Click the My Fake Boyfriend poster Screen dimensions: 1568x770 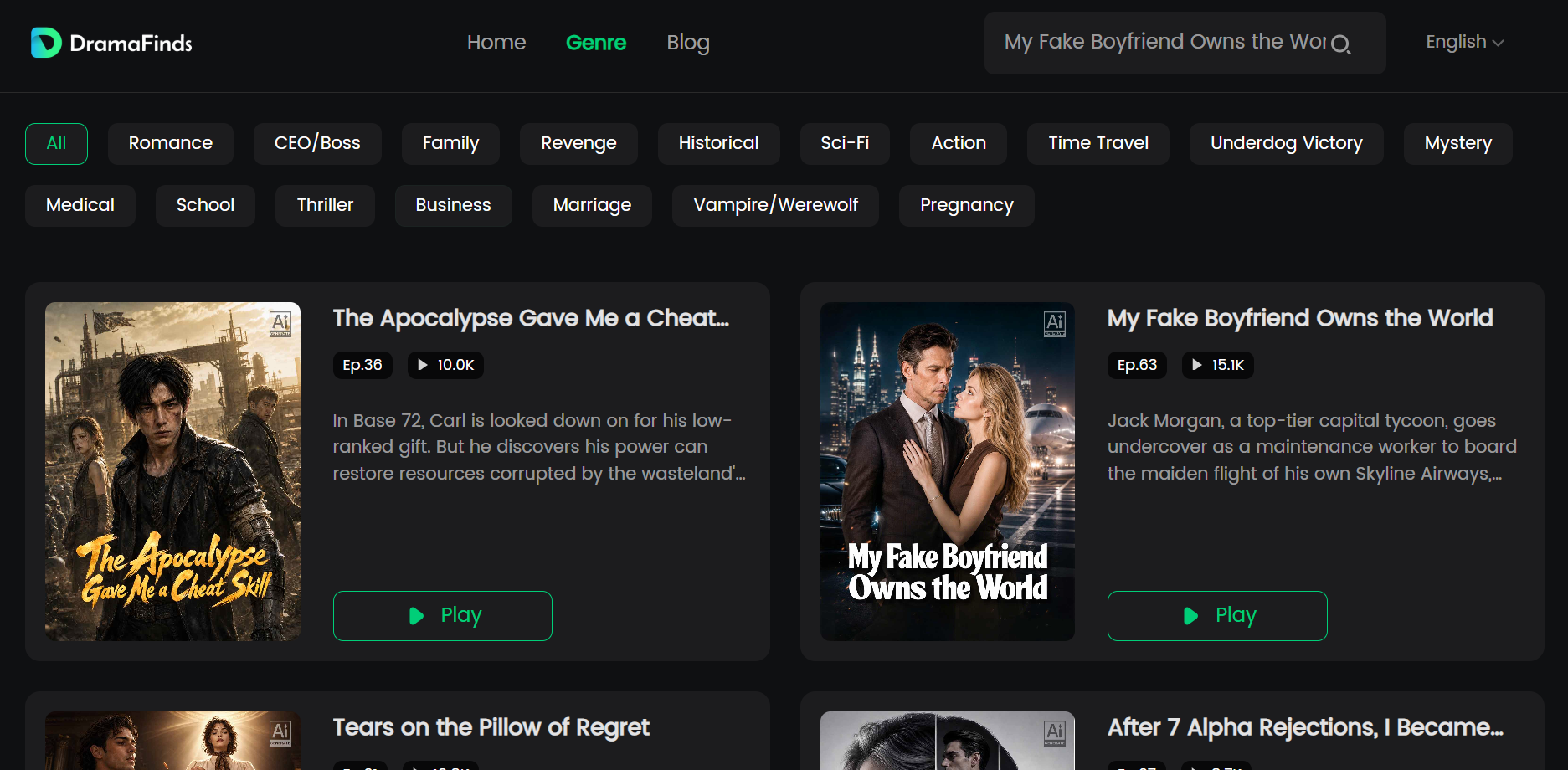point(948,471)
